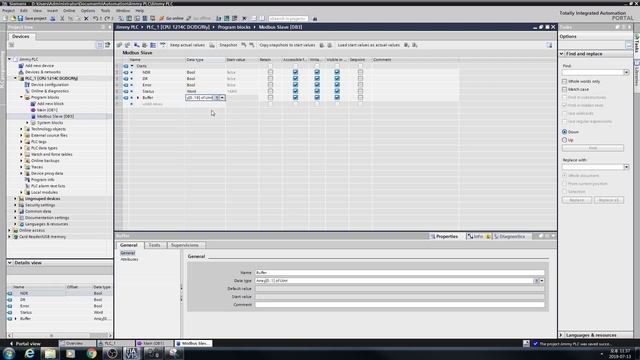Viewport: 640px width, 360px height.
Task: Expand the Technology objects tree node
Action: click(x=22, y=129)
